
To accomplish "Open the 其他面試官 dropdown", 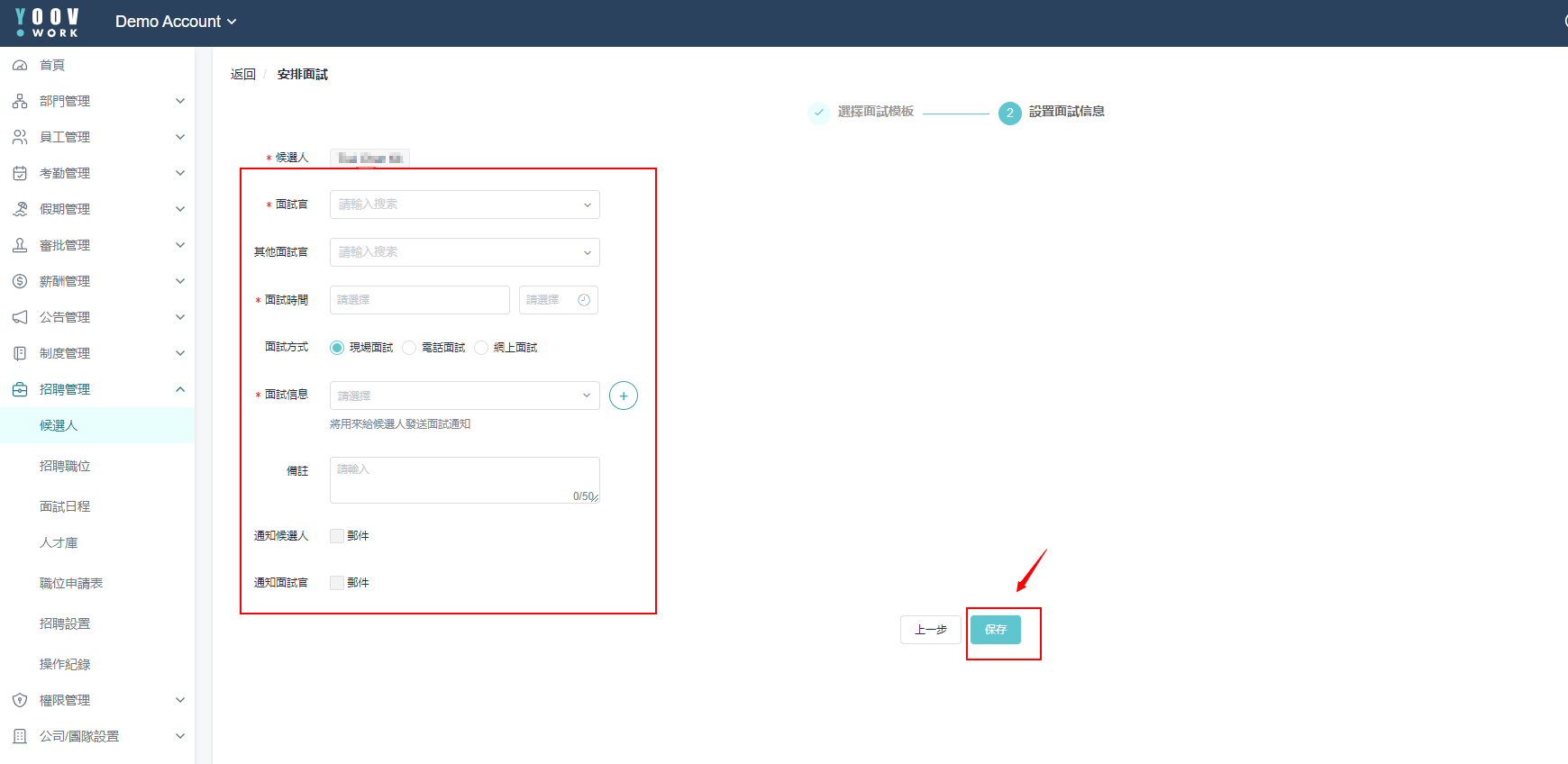I will pyautogui.click(x=464, y=252).
